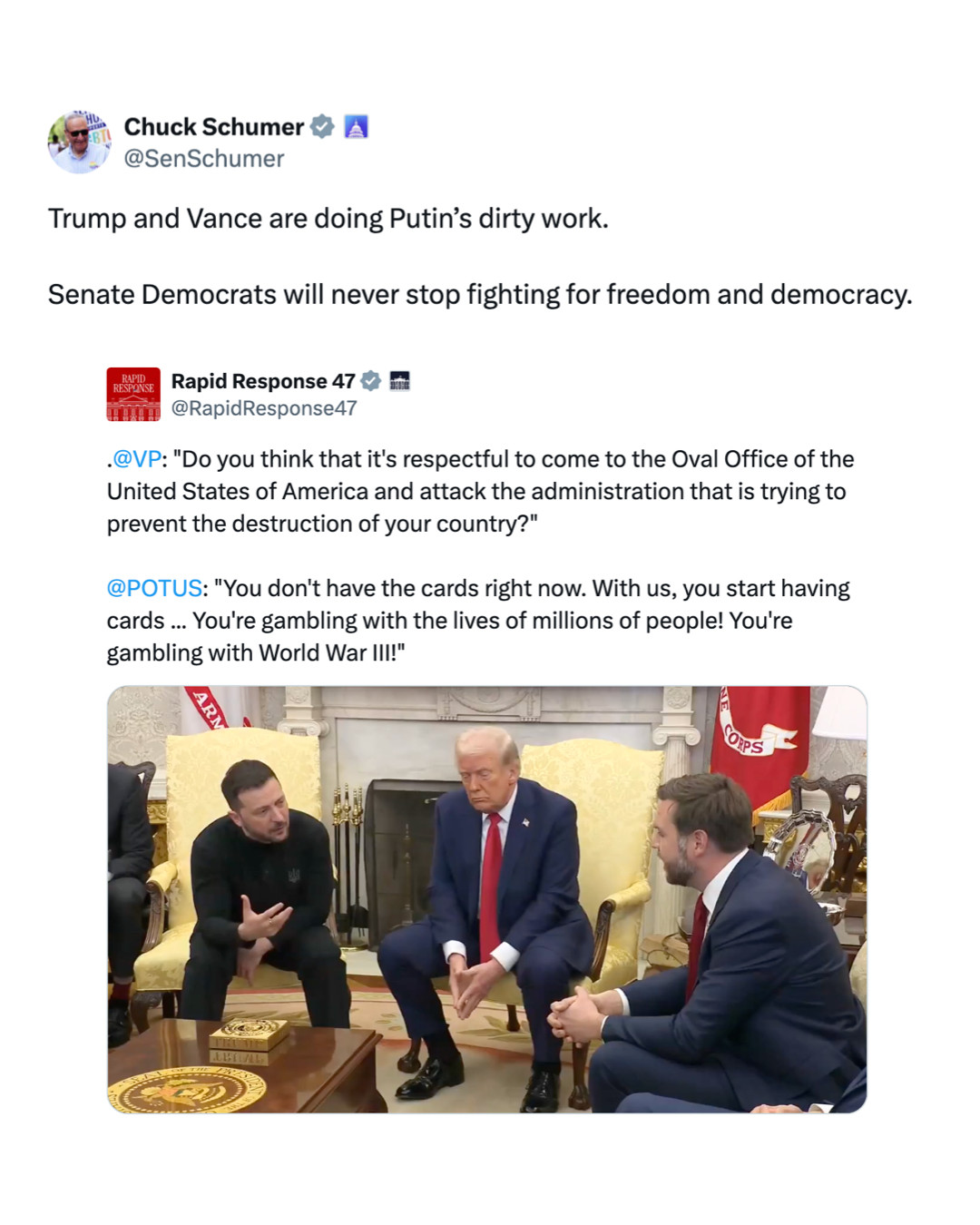980x1225 pixels.
Task: Visit the @SenSchumer handle
Action: (x=204, y=159)
